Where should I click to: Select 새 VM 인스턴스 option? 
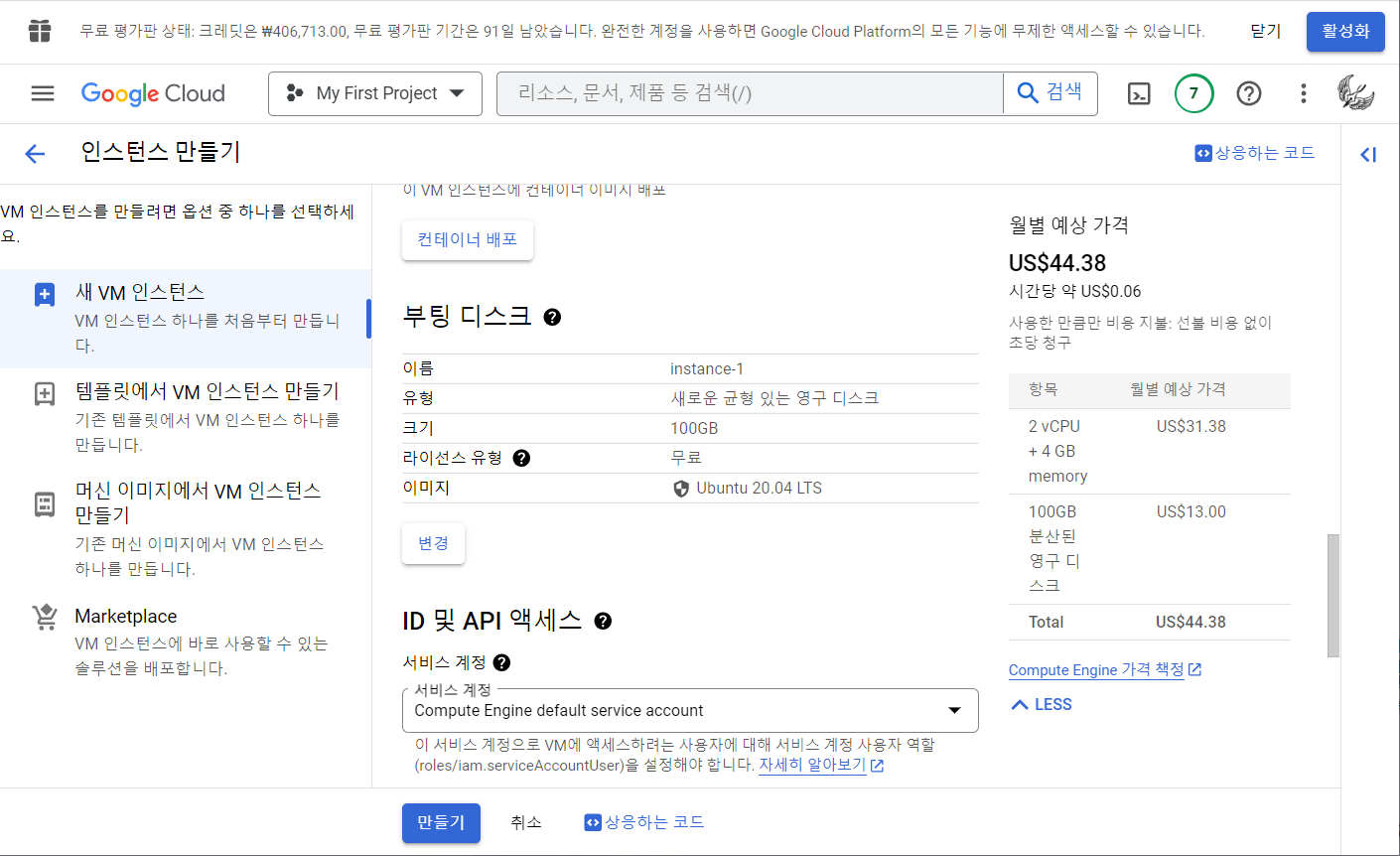pyautogui.click(x=185, y=318)
